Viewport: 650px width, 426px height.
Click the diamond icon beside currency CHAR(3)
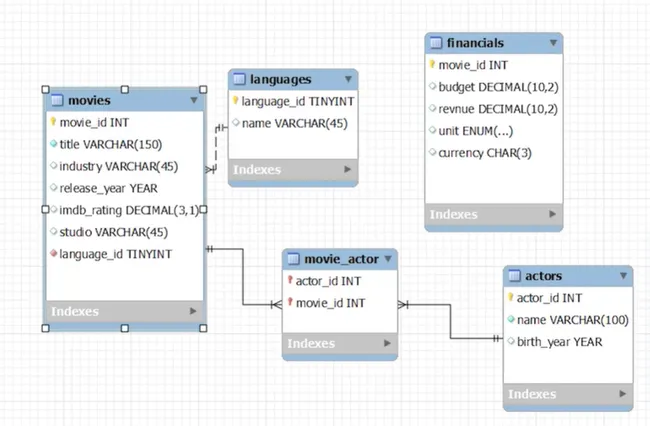coord(432,152)
